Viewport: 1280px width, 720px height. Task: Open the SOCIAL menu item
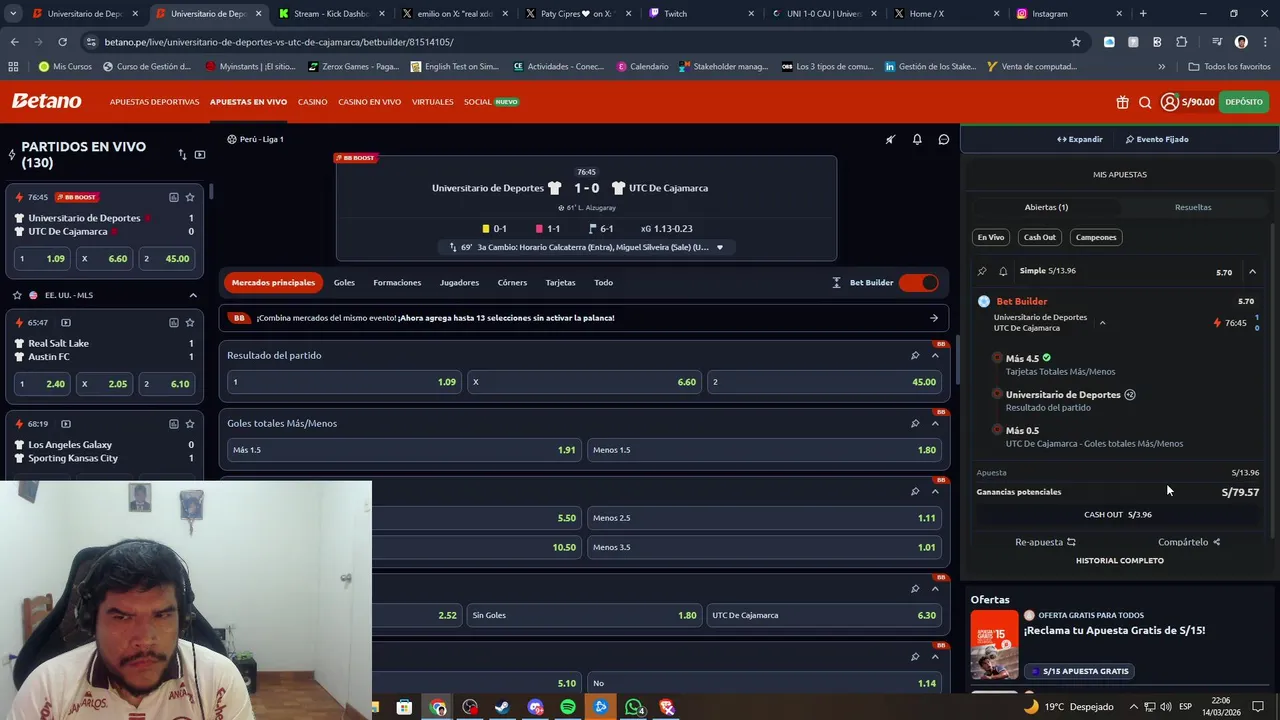pyautogui.click(x=491, y=102)
